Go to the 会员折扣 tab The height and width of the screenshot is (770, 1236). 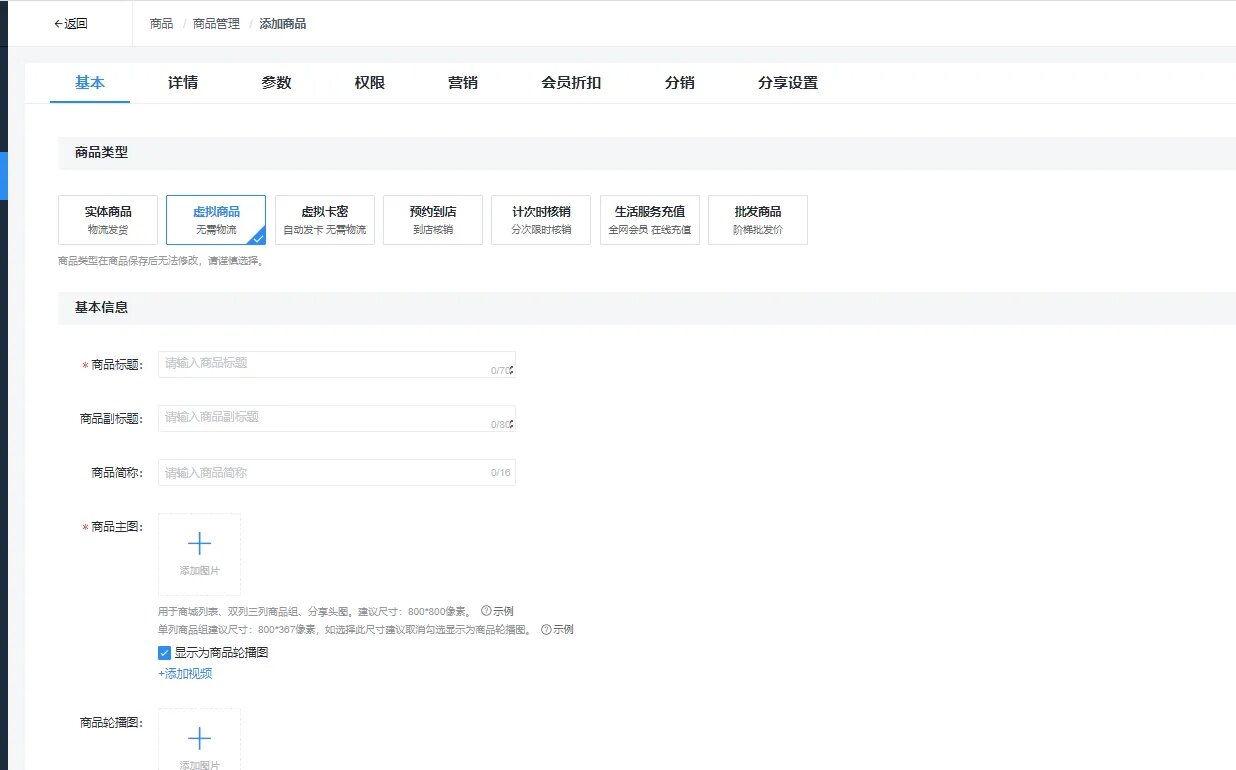coord(571,83)
